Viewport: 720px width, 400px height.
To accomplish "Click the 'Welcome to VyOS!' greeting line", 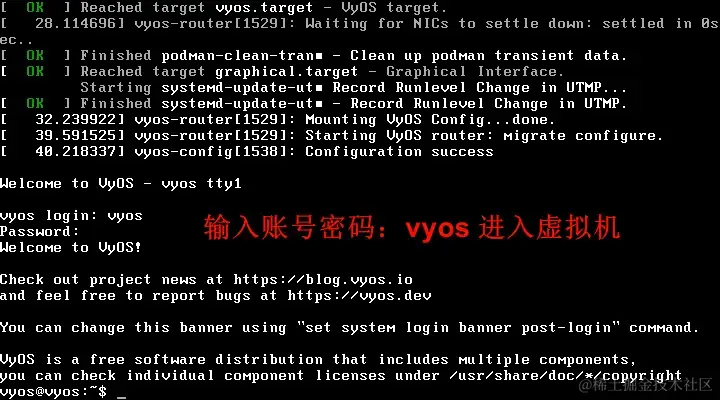I will point(71,248).
